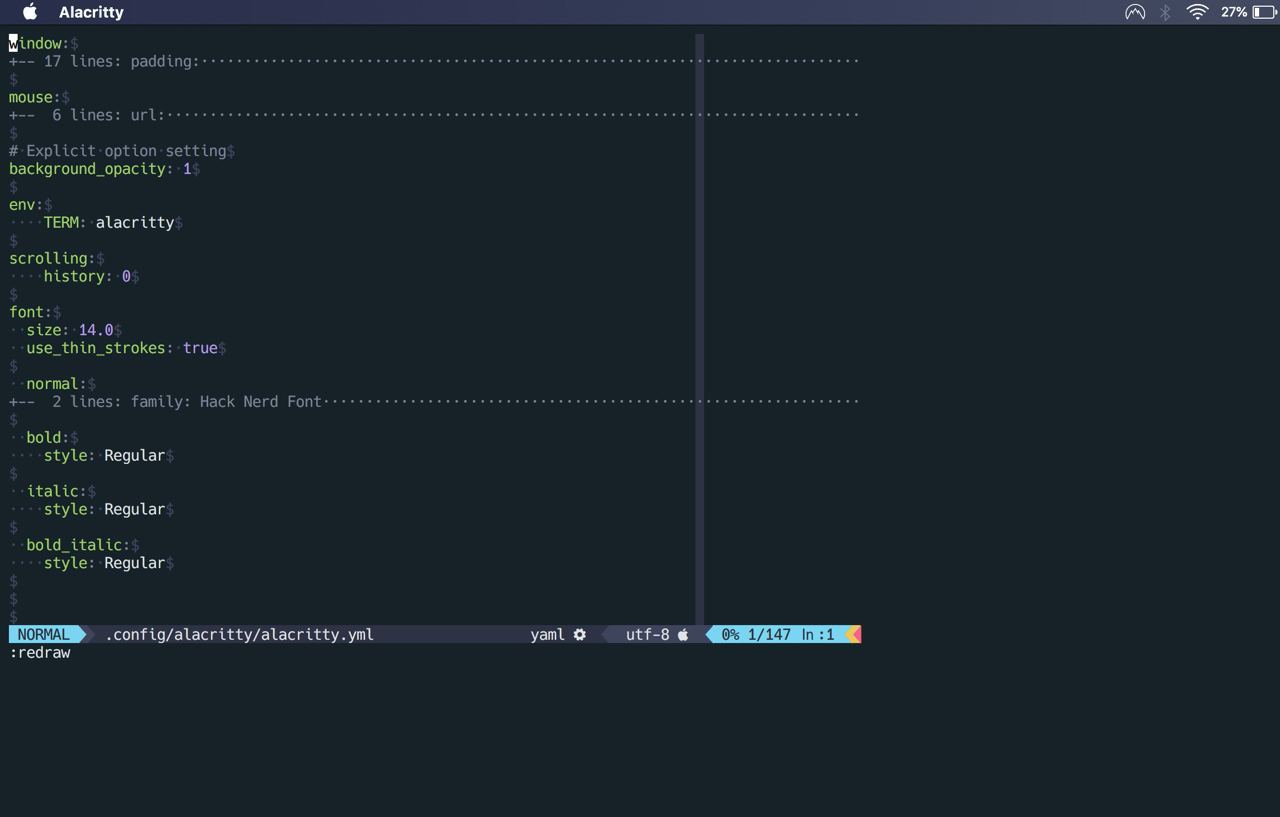Click the 'env:' key
1280x817 pixels.
tap(26, 205)
